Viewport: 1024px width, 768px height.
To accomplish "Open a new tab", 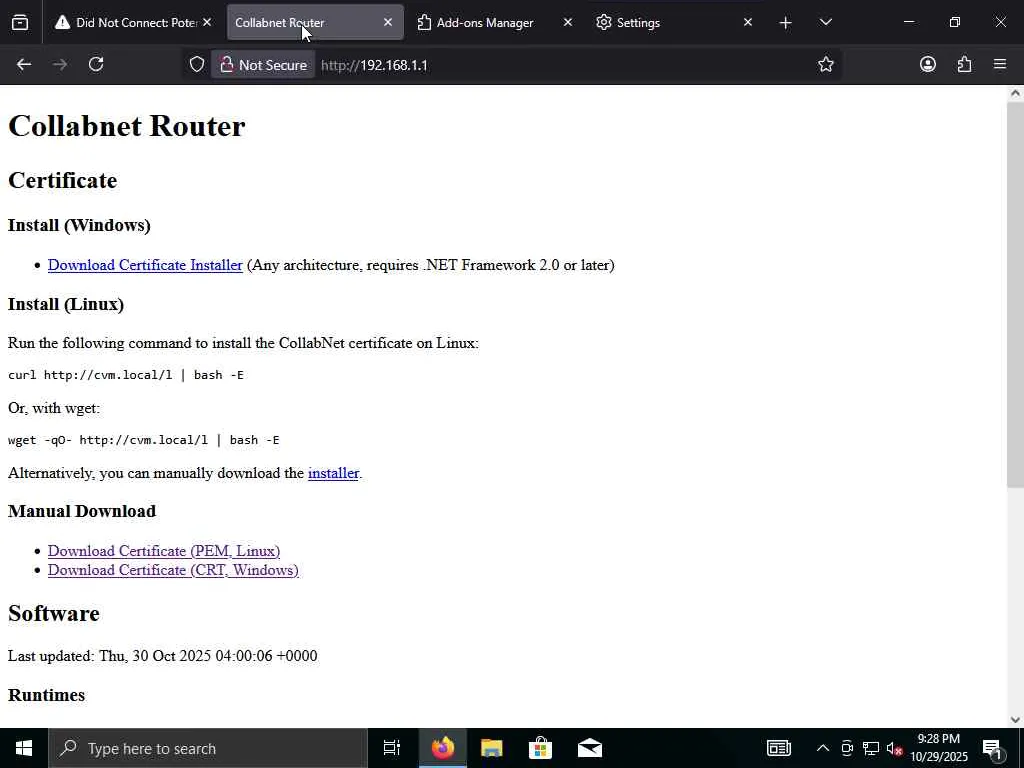I will (786, 23).
